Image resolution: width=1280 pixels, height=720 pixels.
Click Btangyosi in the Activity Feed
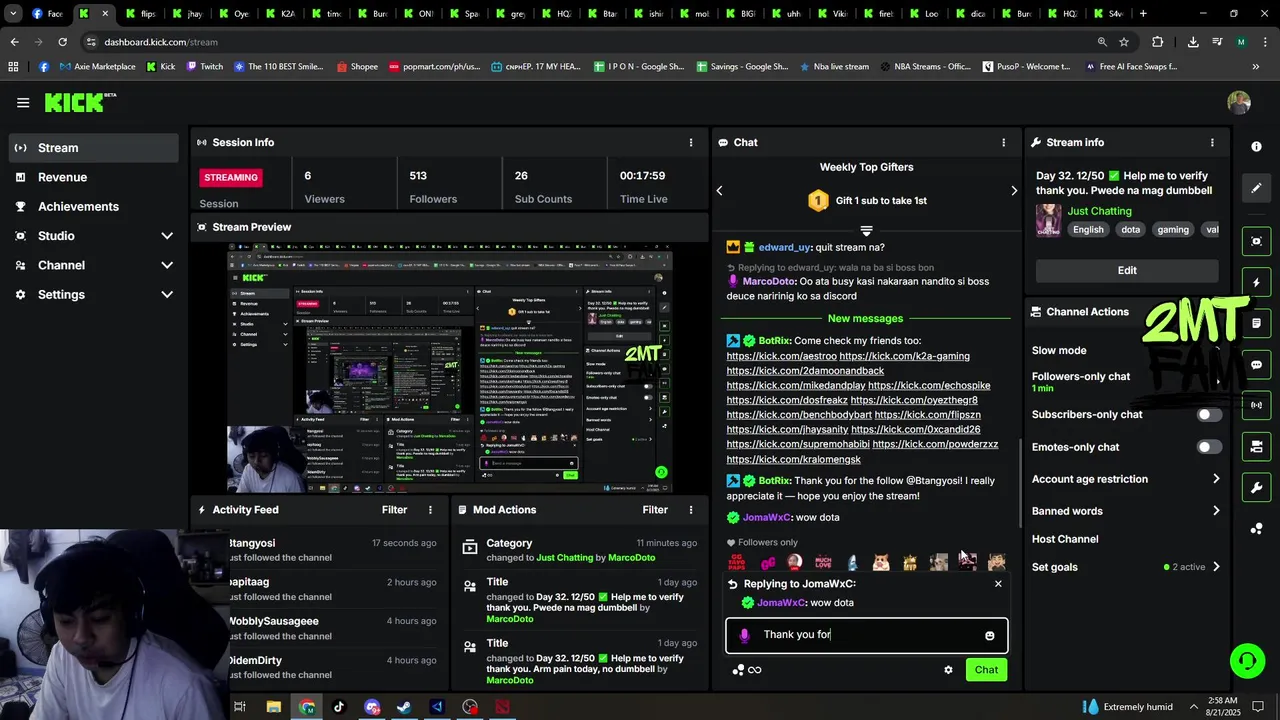point(252,543)
